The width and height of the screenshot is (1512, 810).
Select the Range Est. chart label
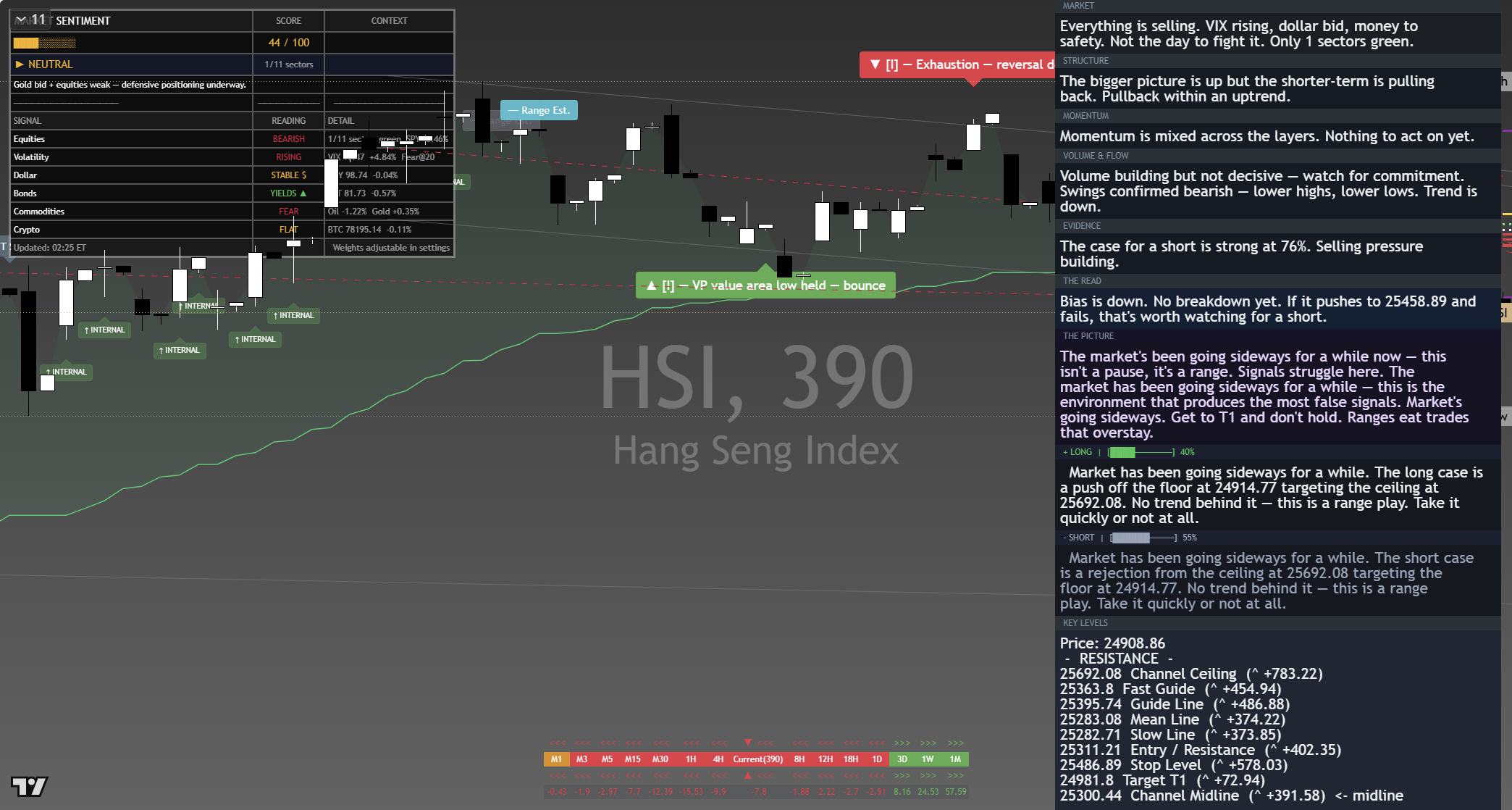[x=539, y=110]
